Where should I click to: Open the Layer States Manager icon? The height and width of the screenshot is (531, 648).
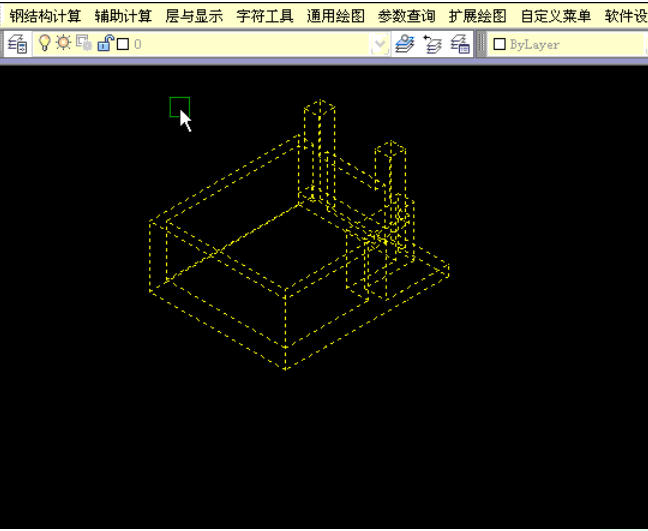click(460, 44)
